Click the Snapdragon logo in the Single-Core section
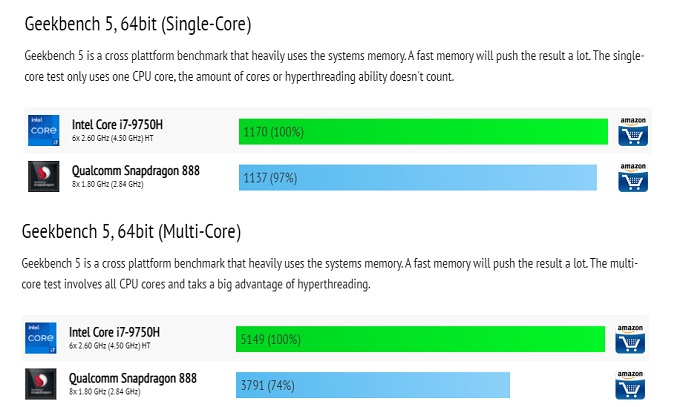 44,176
